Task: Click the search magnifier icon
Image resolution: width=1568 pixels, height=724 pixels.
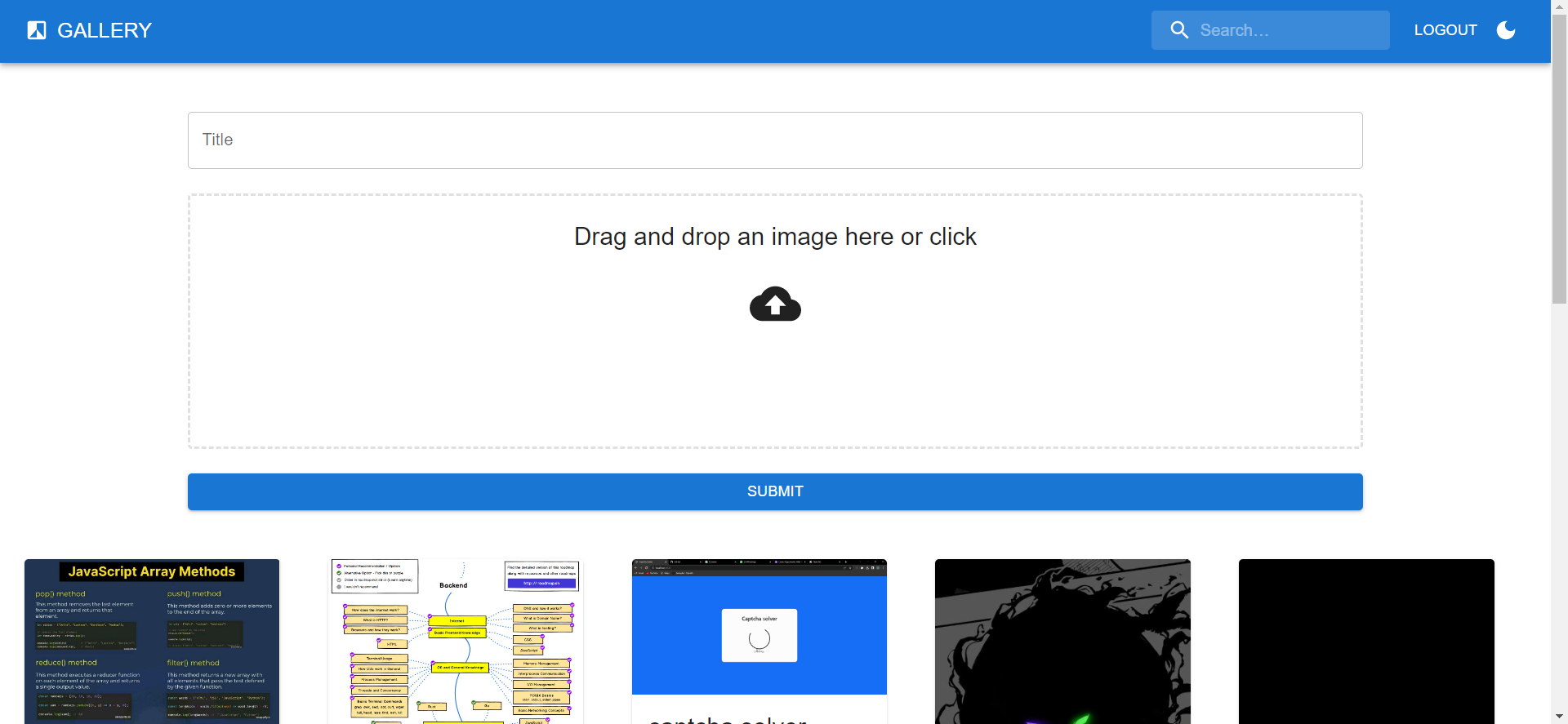Action: (x=1179, y=30)
